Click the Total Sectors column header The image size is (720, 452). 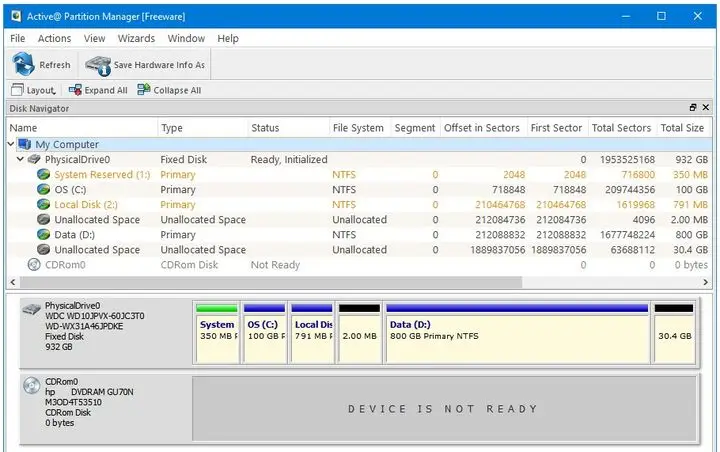(x=621, y=128)
